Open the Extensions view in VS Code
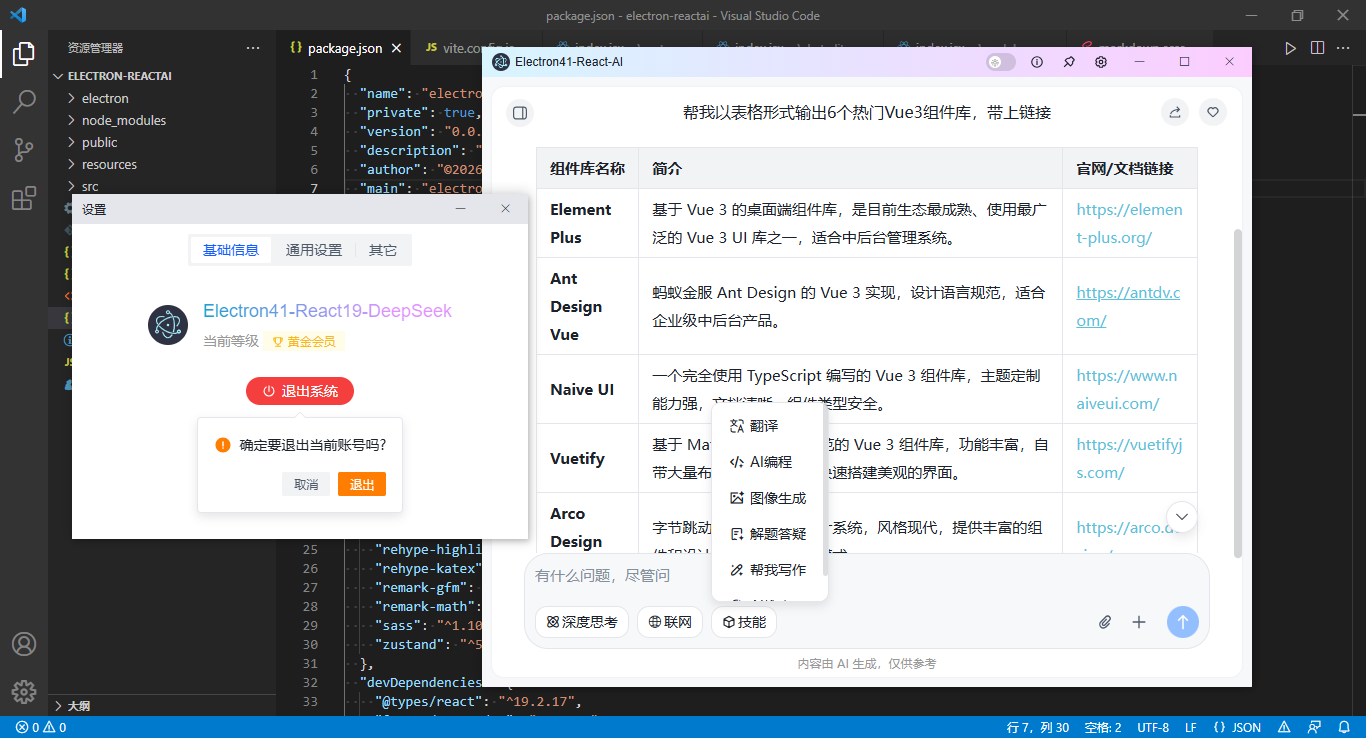This screenshot has width=1366, height=738. pos(24,198)
